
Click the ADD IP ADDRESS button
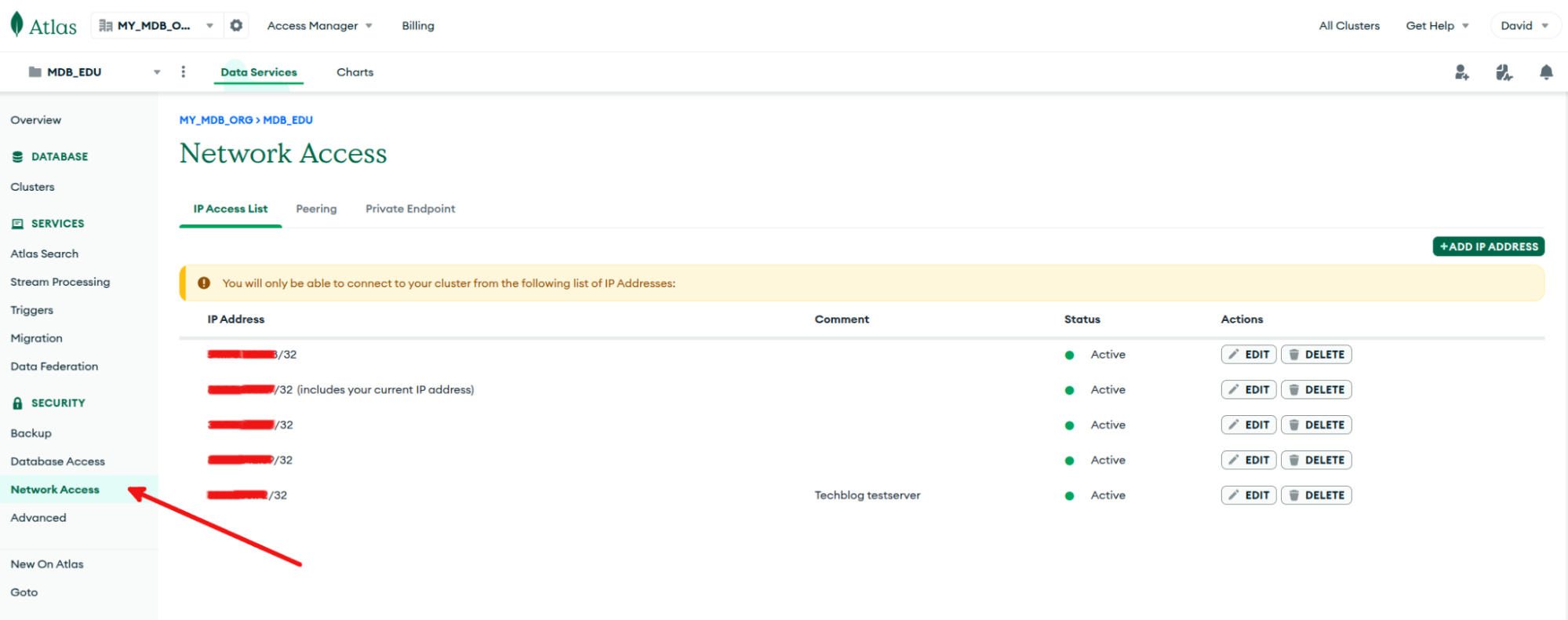pos(1488,246)
